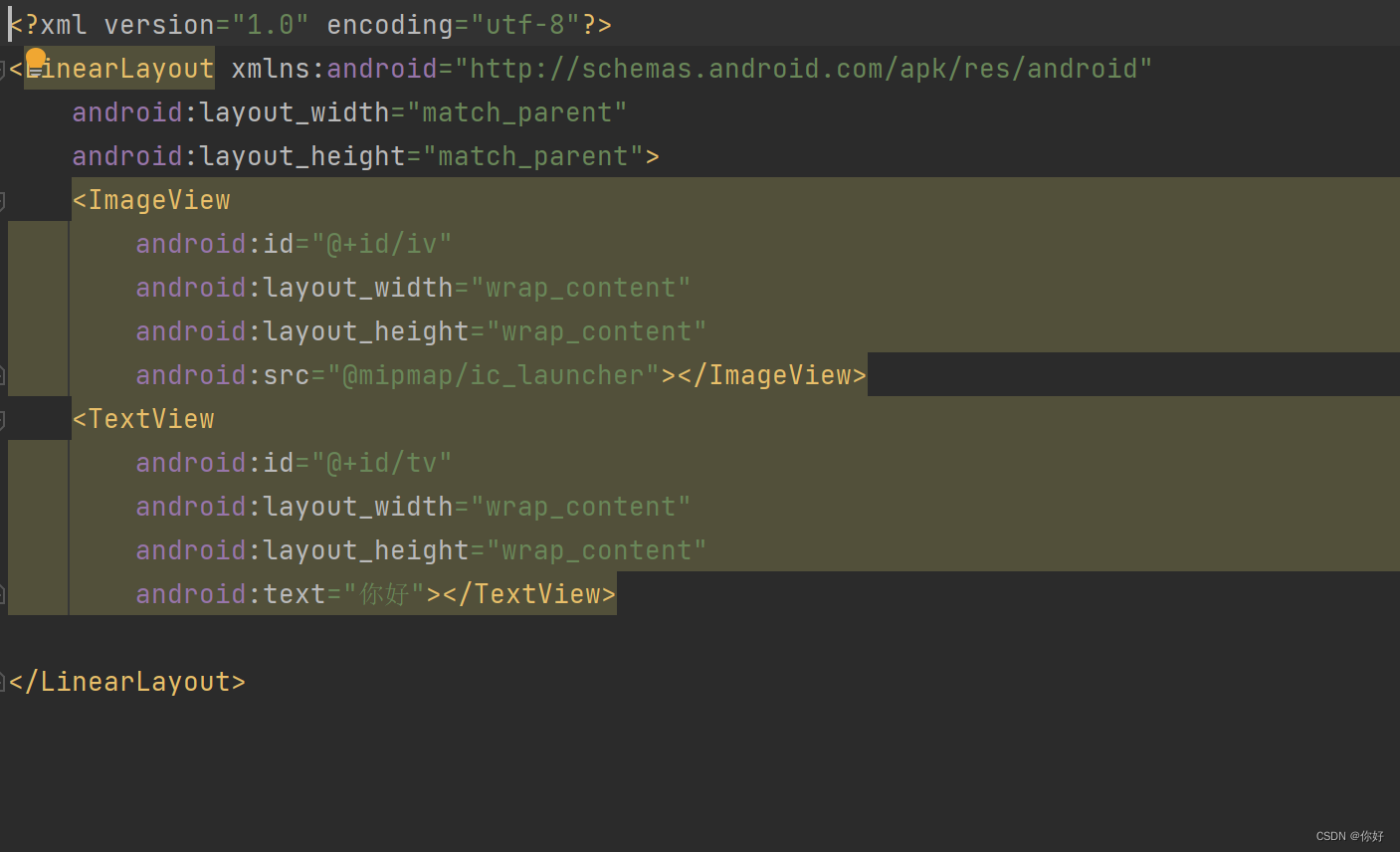This screenshot has height=852, width=1400.
Task: Click TextView's layout_height "wrap_content" value
Action: tap(597, 550)
